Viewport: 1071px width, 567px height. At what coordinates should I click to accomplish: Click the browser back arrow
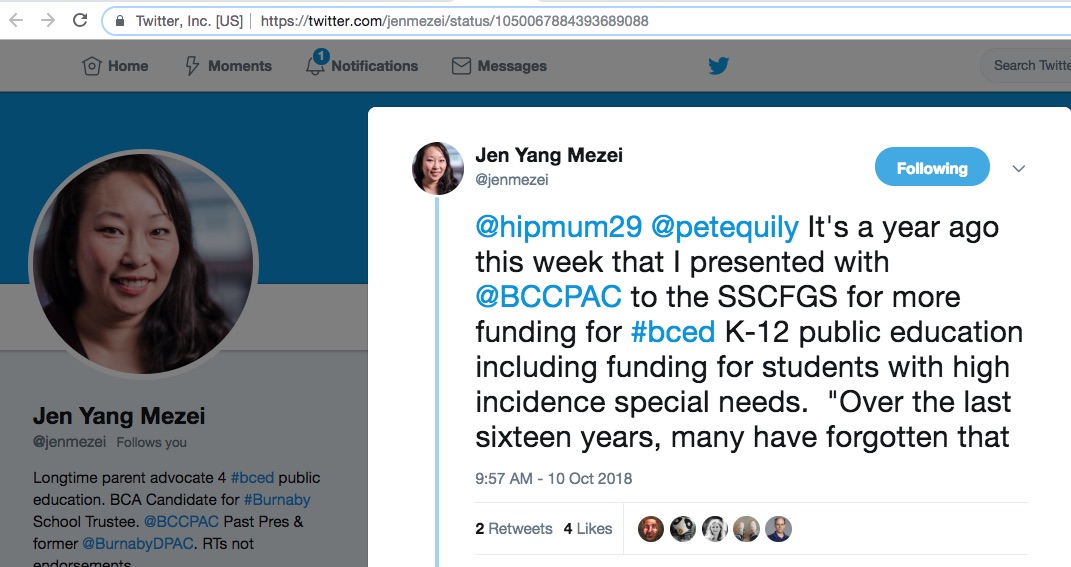coord(15,20)
